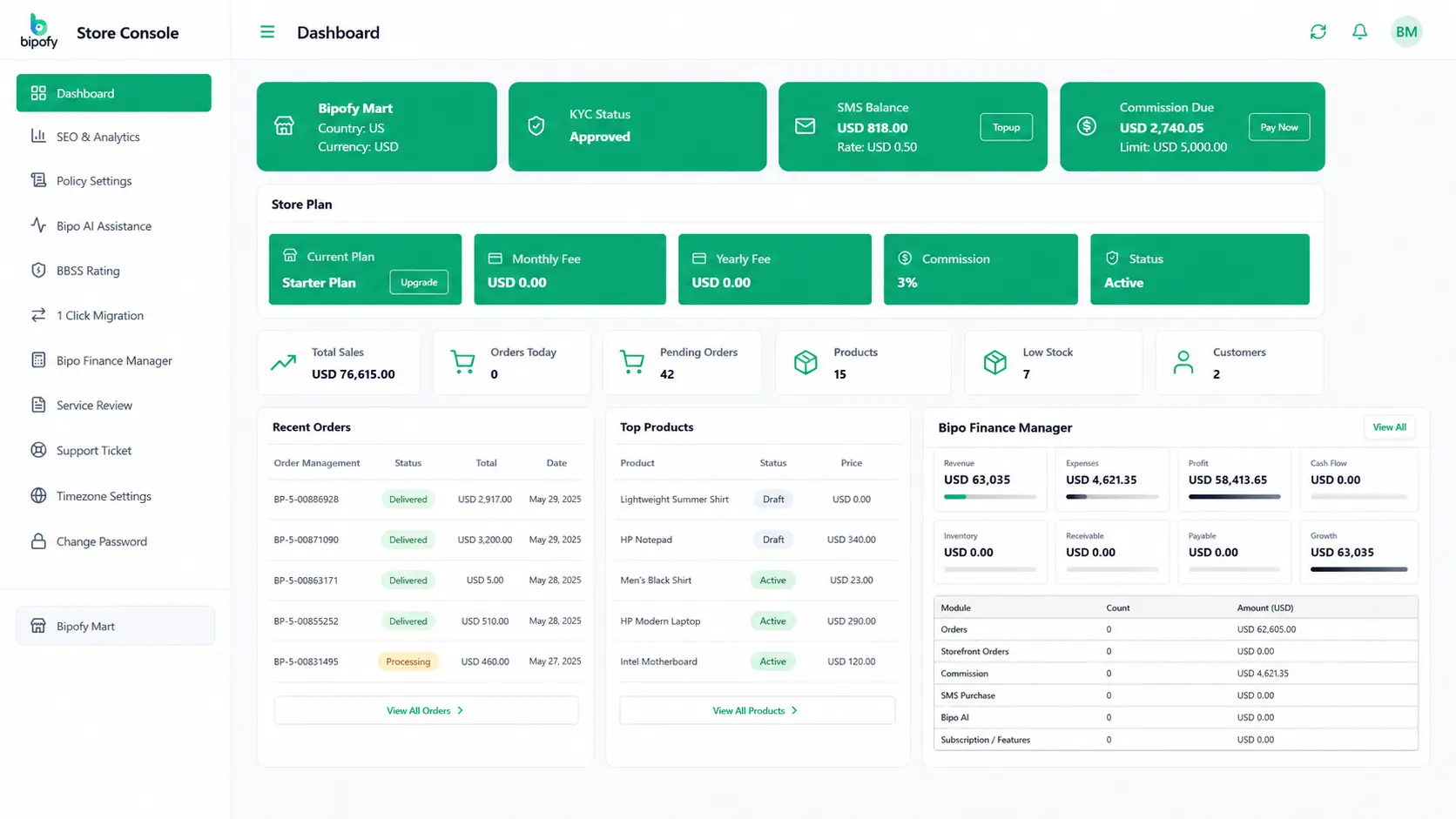Upgrade the Starter Plan
The width and height of the screenshot is (1456, 819).
coord(419,282)
